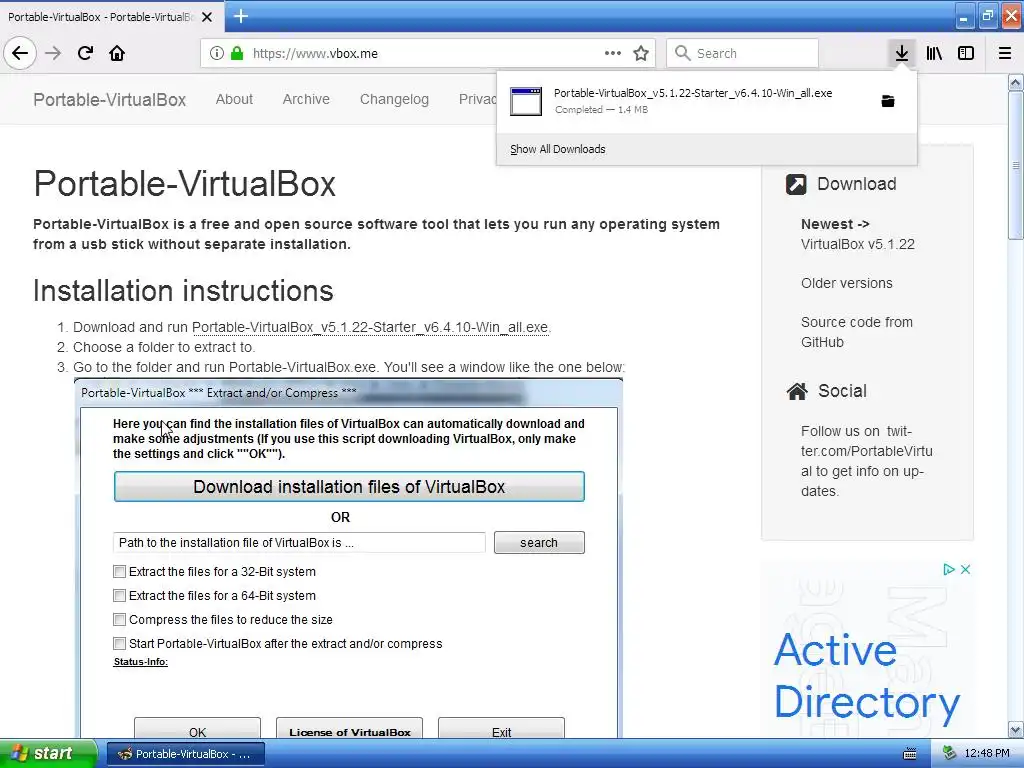Click the Portable-VirtualBox site brand link
Image resolution: width=1024 pixels, height=768 pixels.
tap(110, 100)
